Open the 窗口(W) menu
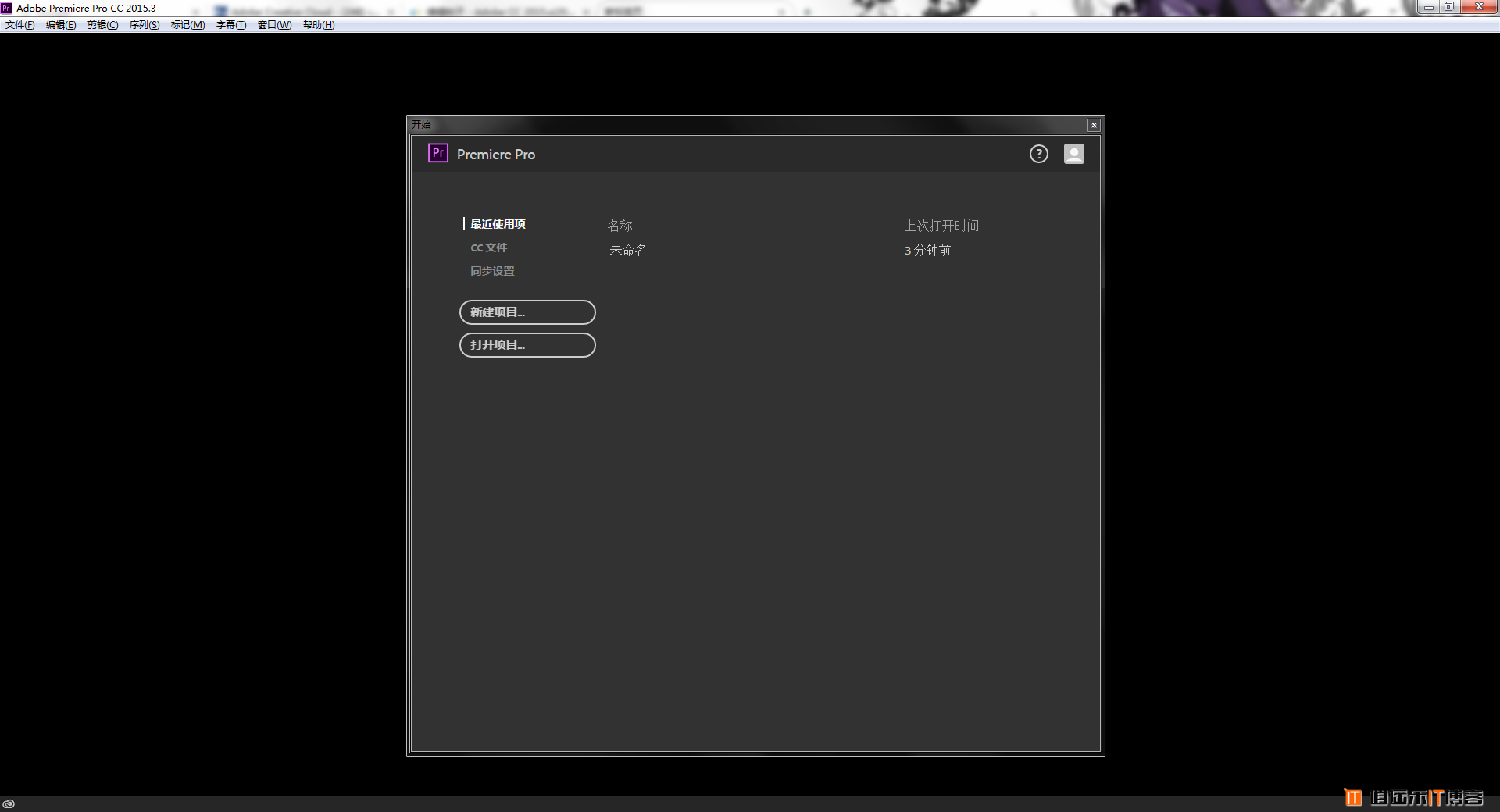 coord(274,25)
